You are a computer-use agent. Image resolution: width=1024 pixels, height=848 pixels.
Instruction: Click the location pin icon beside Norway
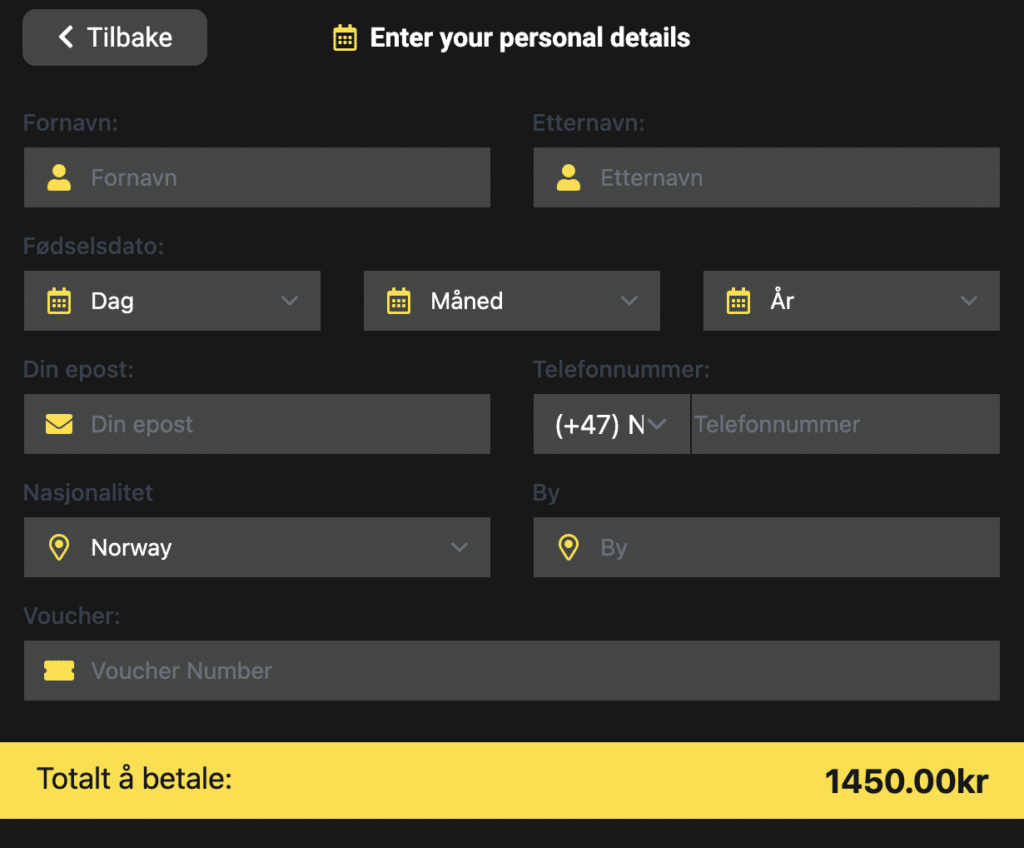tap(59, 547)
